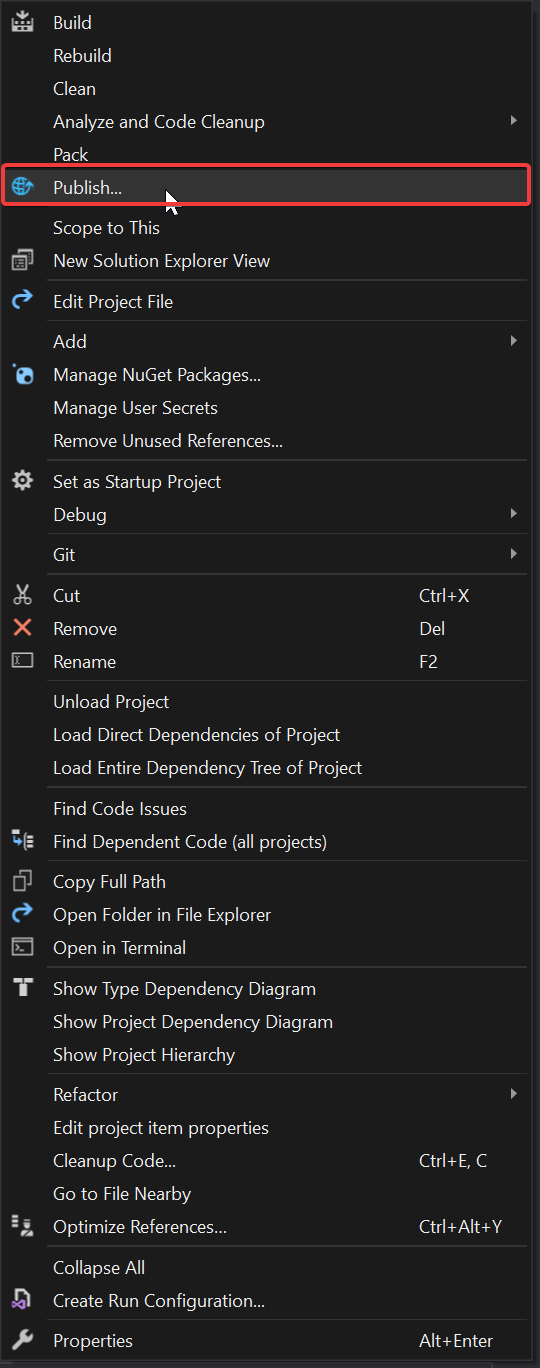540x1368 pixels.
Task: Click the Copy Full Path icon
Action: (x=22, y=881)
